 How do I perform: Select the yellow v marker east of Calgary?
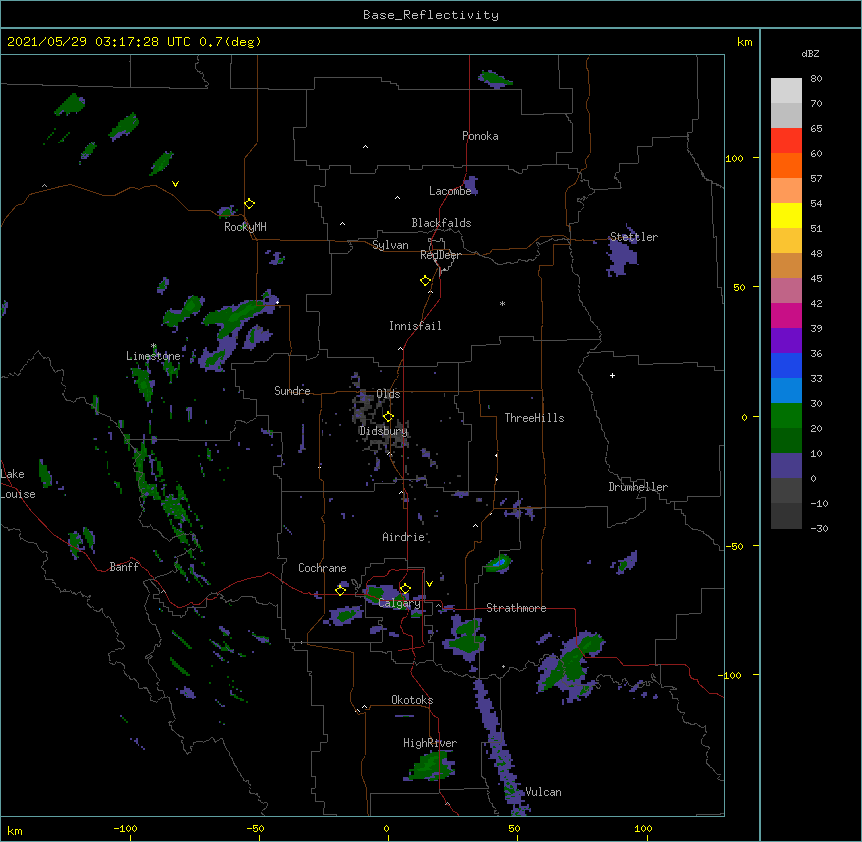pos(429,584)
